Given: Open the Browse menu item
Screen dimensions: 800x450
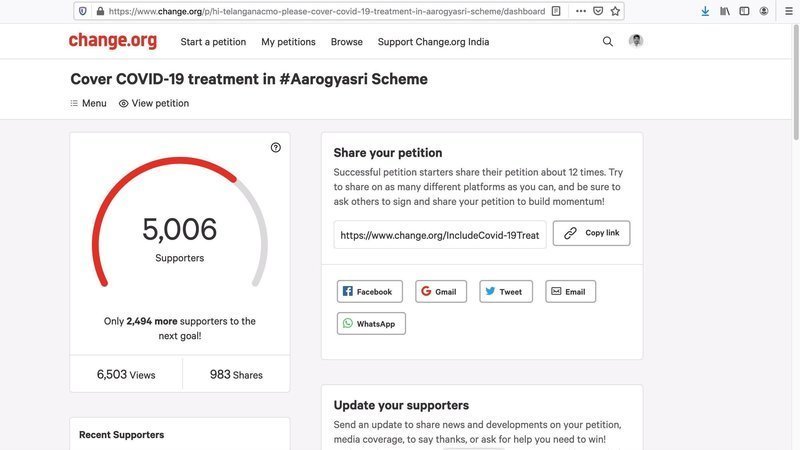Looking at the screenshot, I should [x=347, y=42].
